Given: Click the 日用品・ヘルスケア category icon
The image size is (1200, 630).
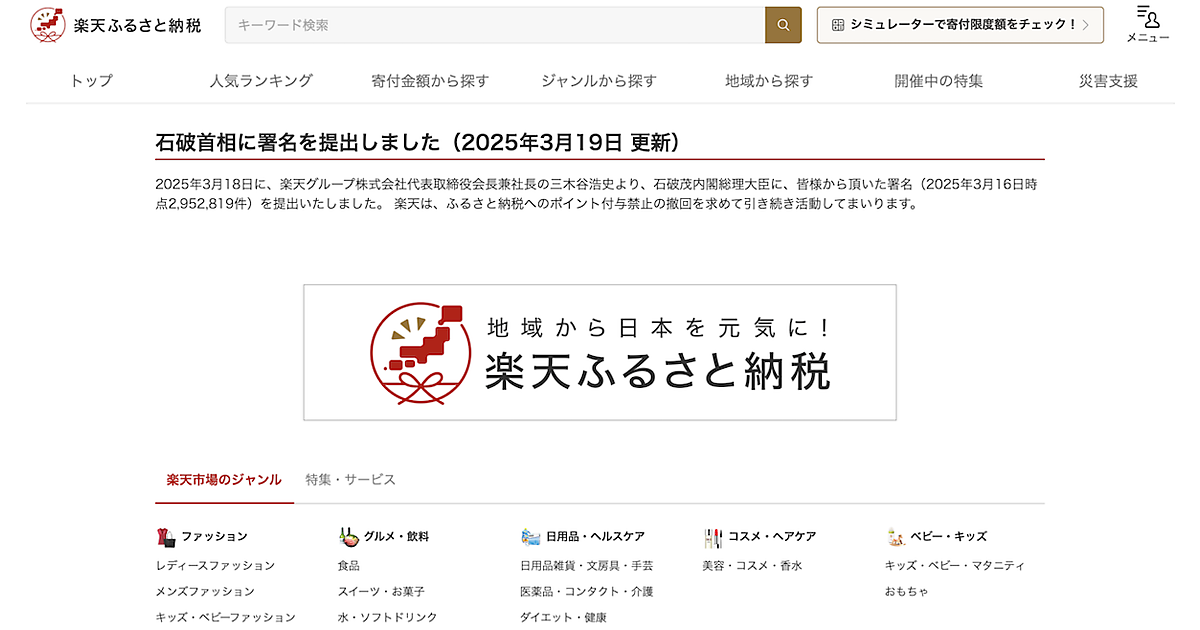Looking at the screenshot, I should click(x=530, y=537).
